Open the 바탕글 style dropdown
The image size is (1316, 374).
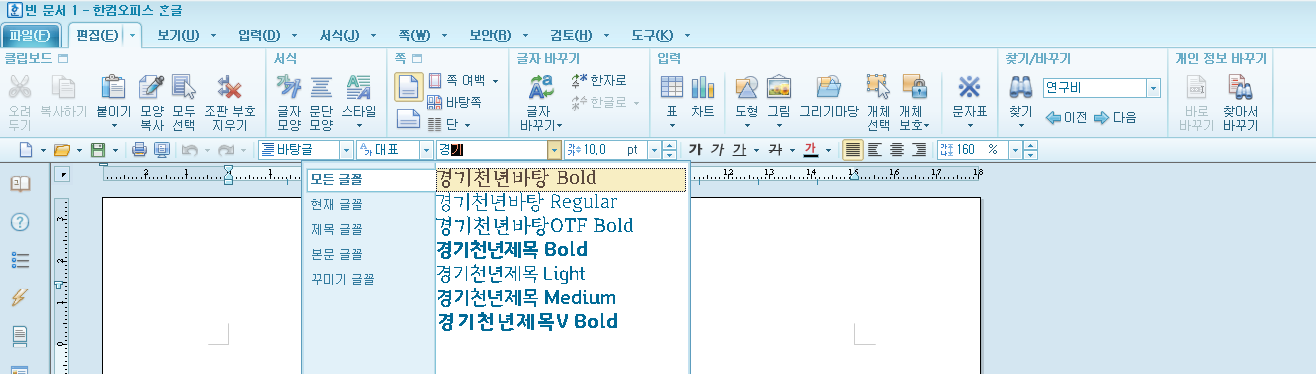[x=347, y=149]
